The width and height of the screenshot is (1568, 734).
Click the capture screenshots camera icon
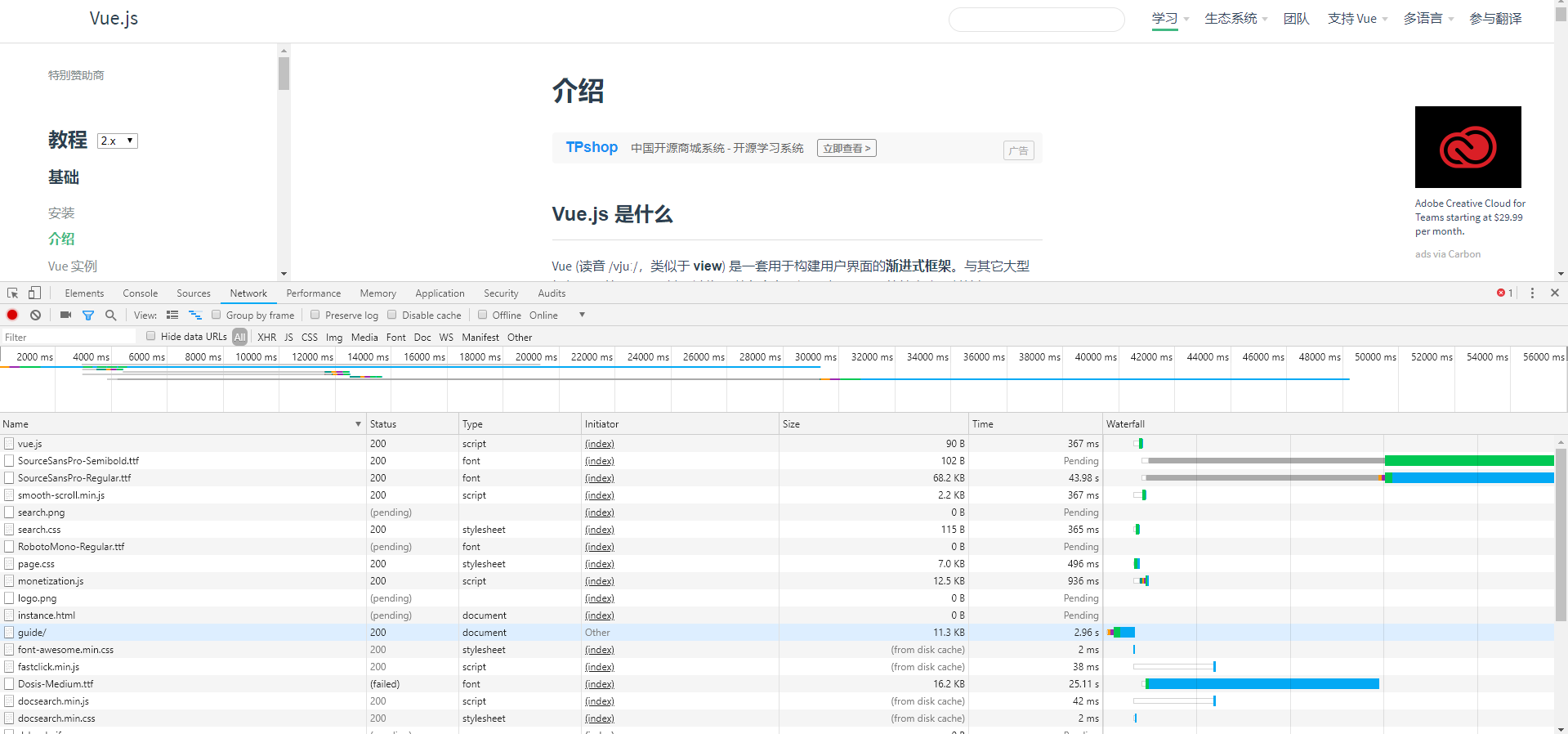pyautogui.click(x=65, y=315)
